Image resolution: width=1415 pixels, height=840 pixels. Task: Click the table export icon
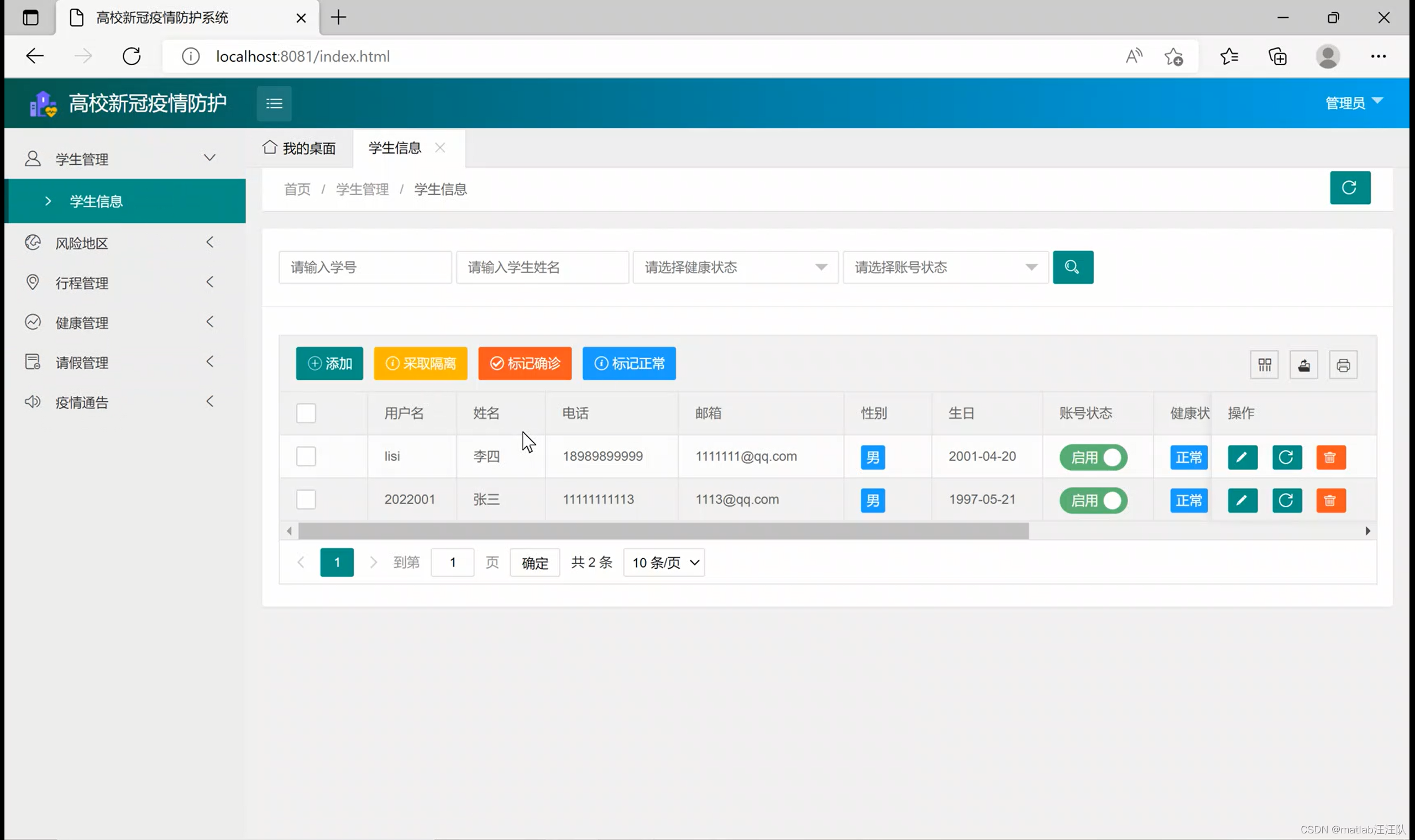tap(1303, 365)
